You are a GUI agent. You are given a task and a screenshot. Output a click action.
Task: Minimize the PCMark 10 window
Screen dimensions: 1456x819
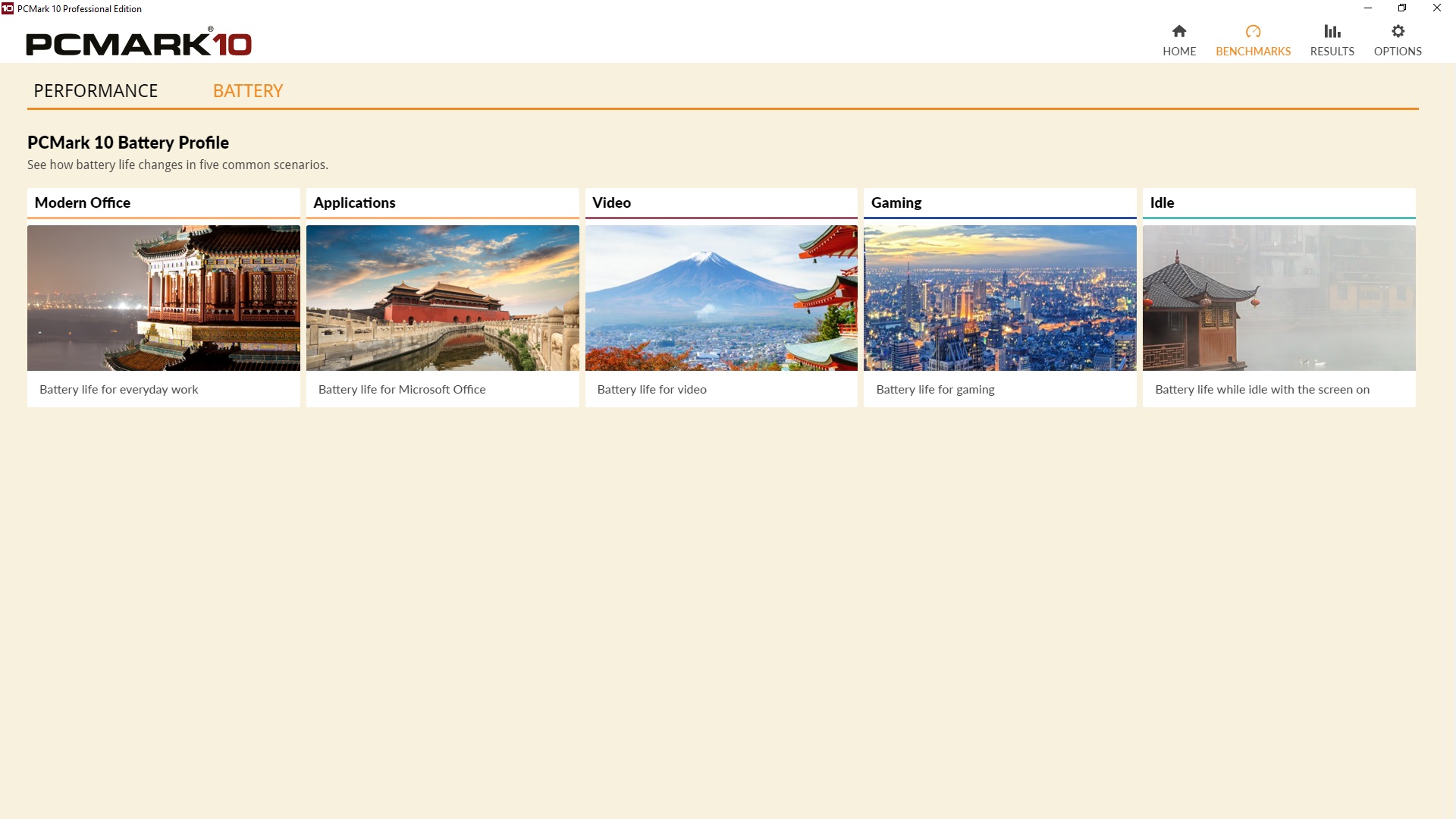[1367, 8]
